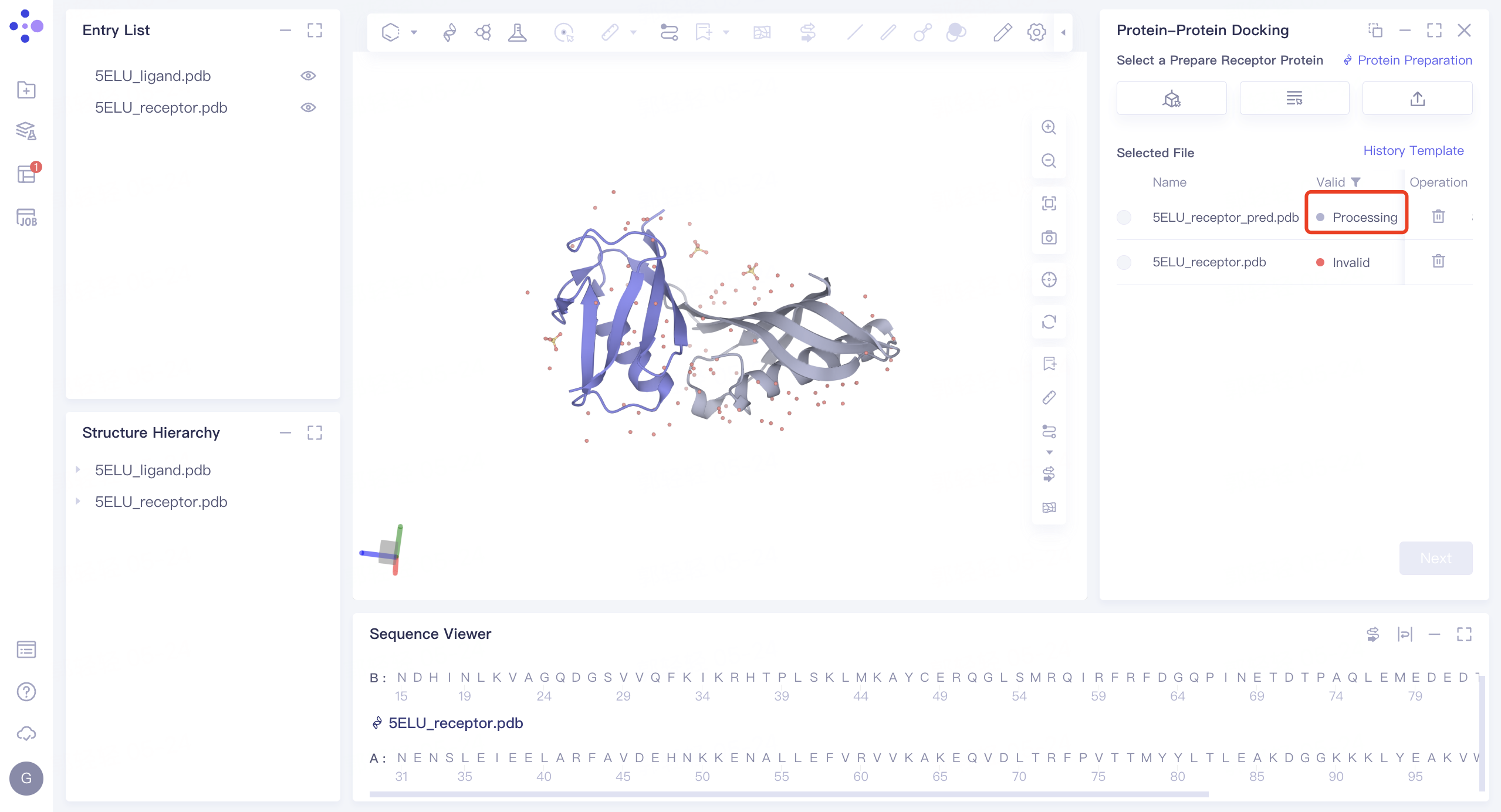Hide 5ELU_ligand.pdb with its eye toggle

309,75
